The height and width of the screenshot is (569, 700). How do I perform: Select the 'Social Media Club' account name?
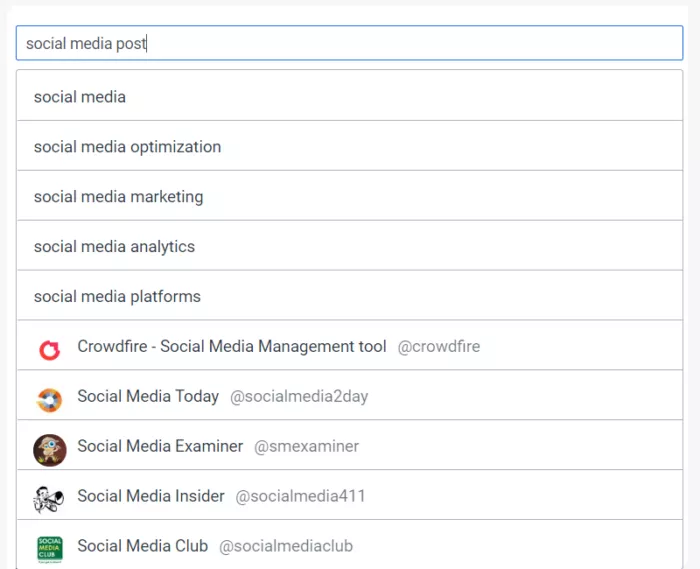tap(143, 546)
